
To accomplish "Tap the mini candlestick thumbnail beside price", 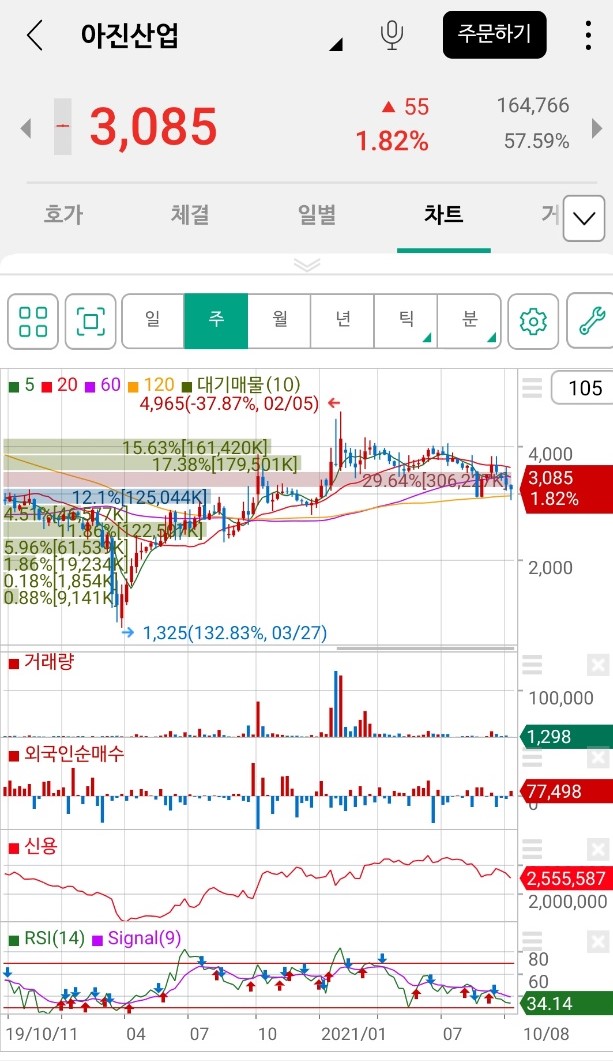I will pyautogui.click(x=62, y=127).
